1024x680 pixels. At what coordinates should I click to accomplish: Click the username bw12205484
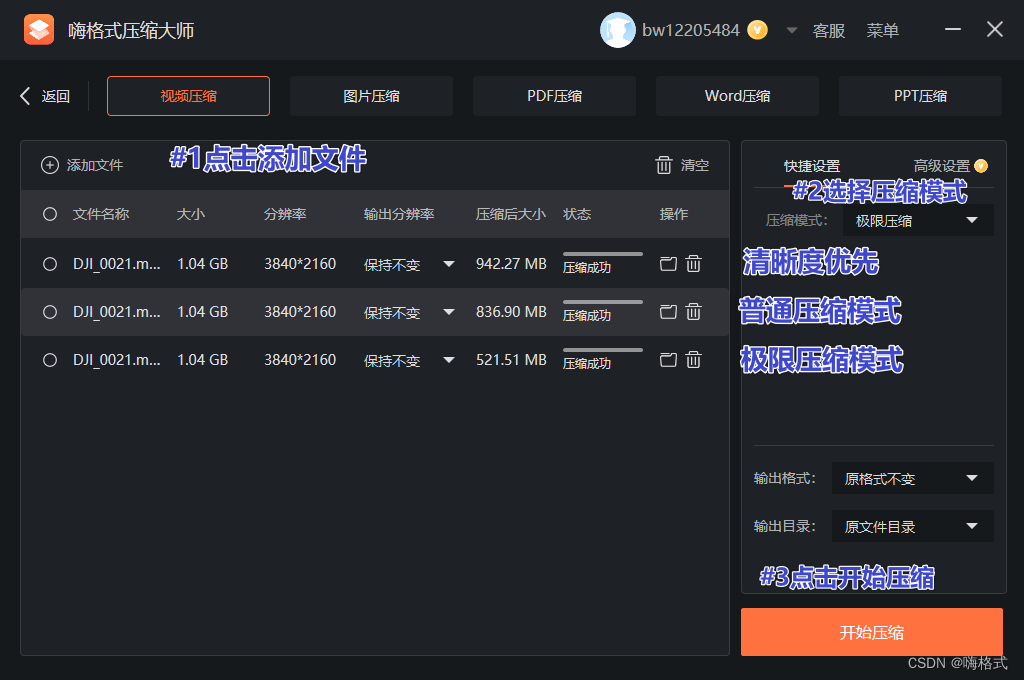tap(691, 30)
